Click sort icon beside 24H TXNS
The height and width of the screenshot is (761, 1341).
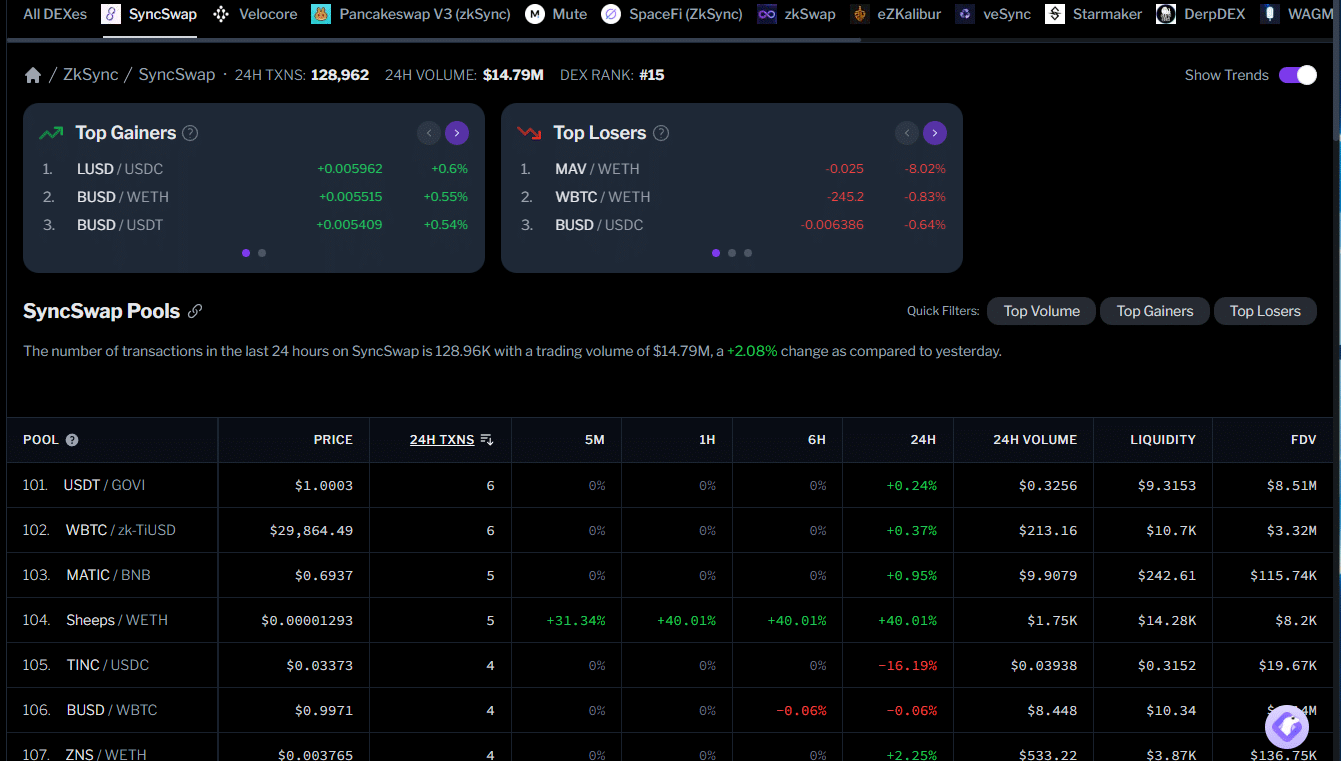pyautogui.click(x=487, y=440)
